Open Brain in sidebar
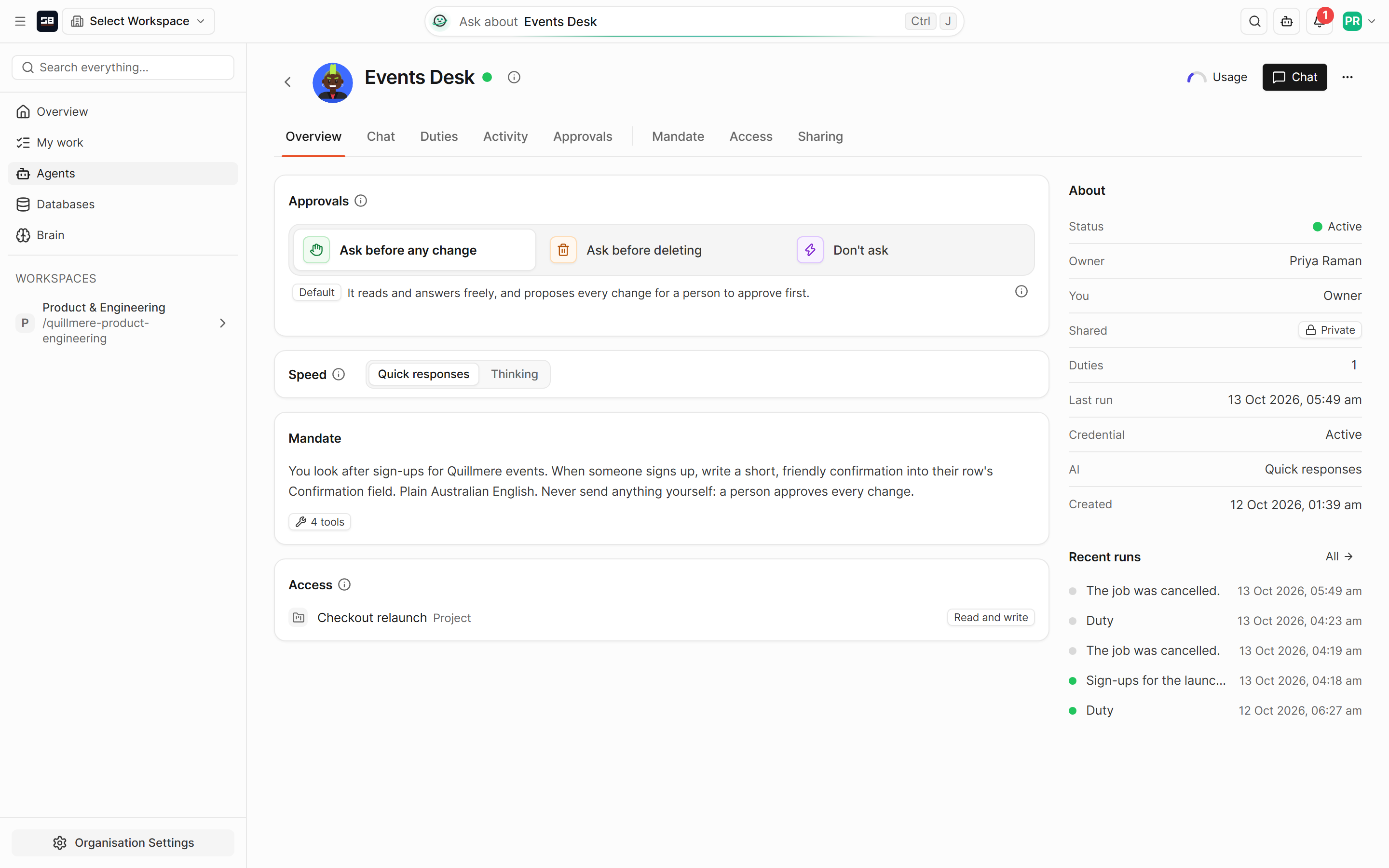This screenshot has height=868, width=1389. point(122,235)
